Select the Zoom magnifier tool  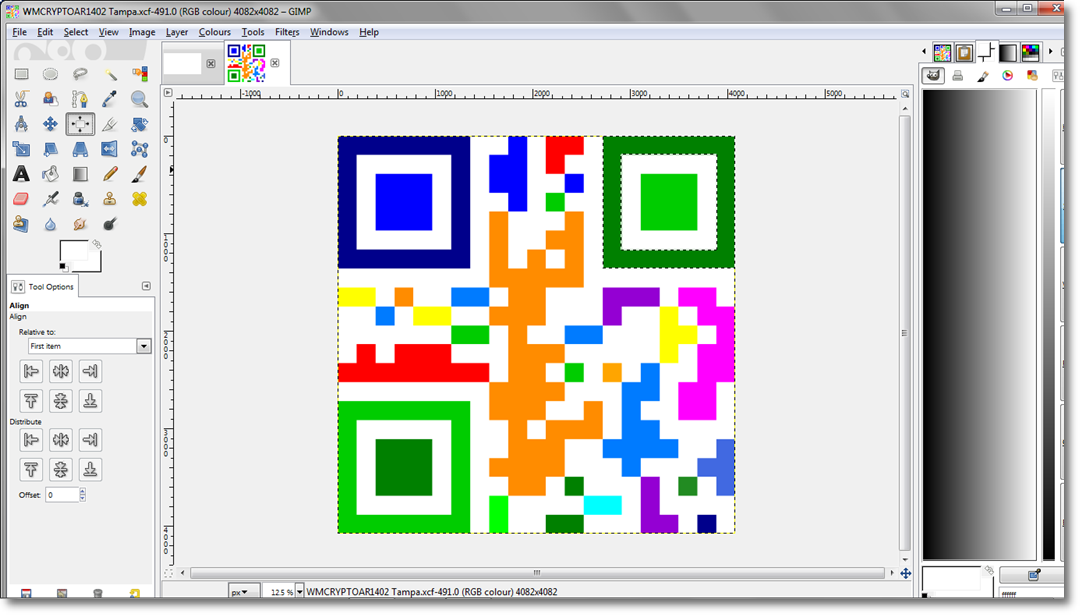tap(139, 99)
